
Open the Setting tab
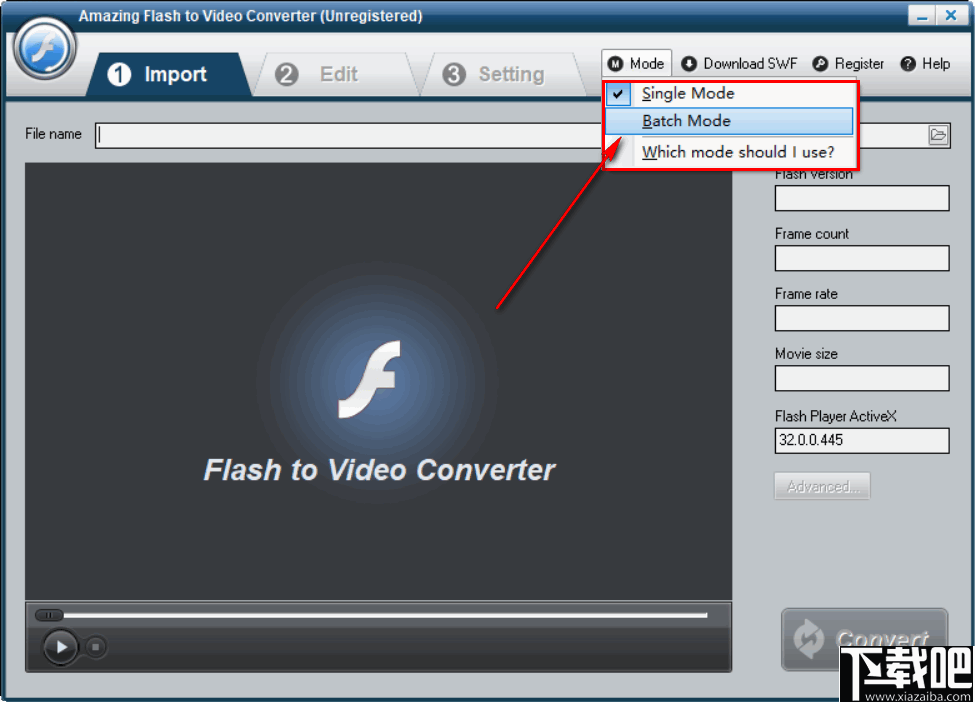point(511,73)
